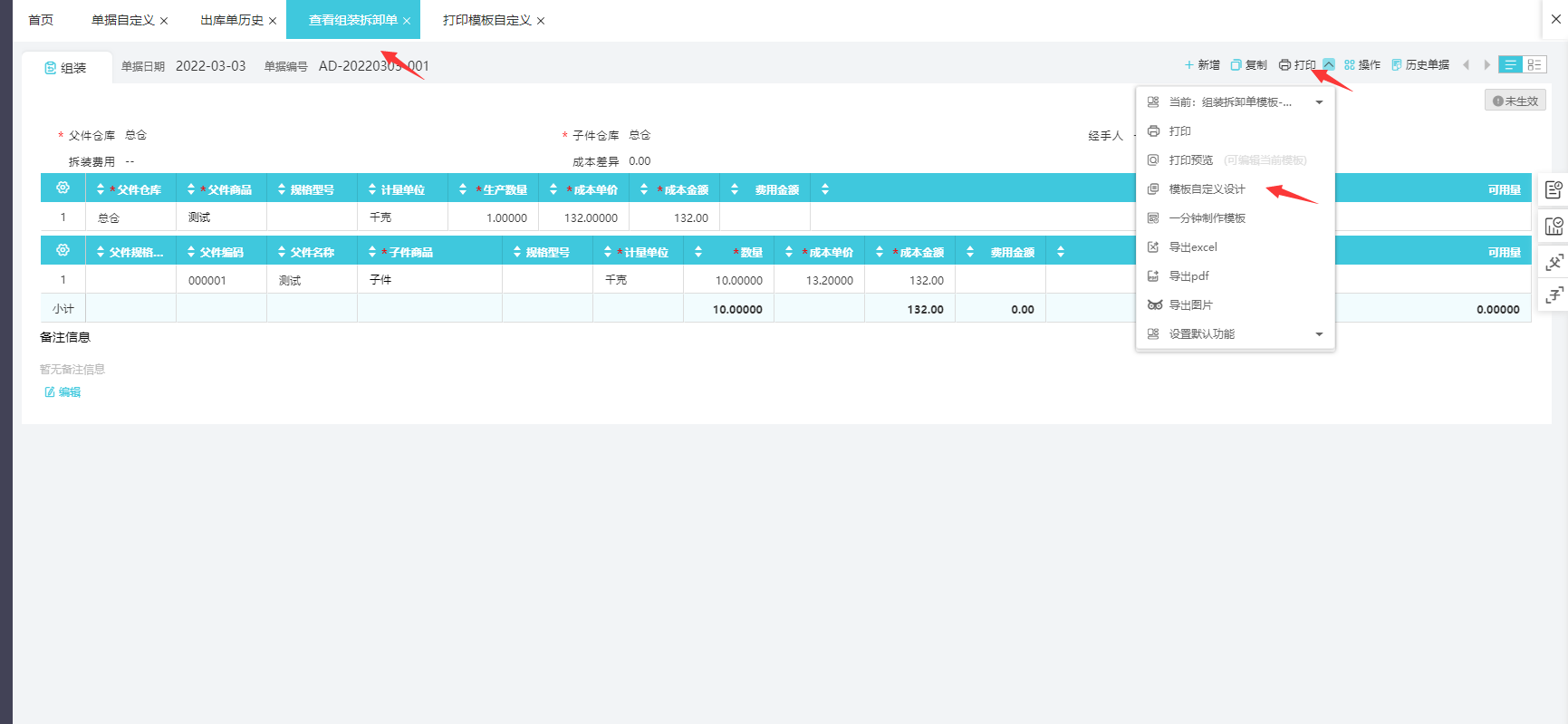
Task: Go to the previous document arrow
Action: pyautogui.click(x=1466, y=65)
